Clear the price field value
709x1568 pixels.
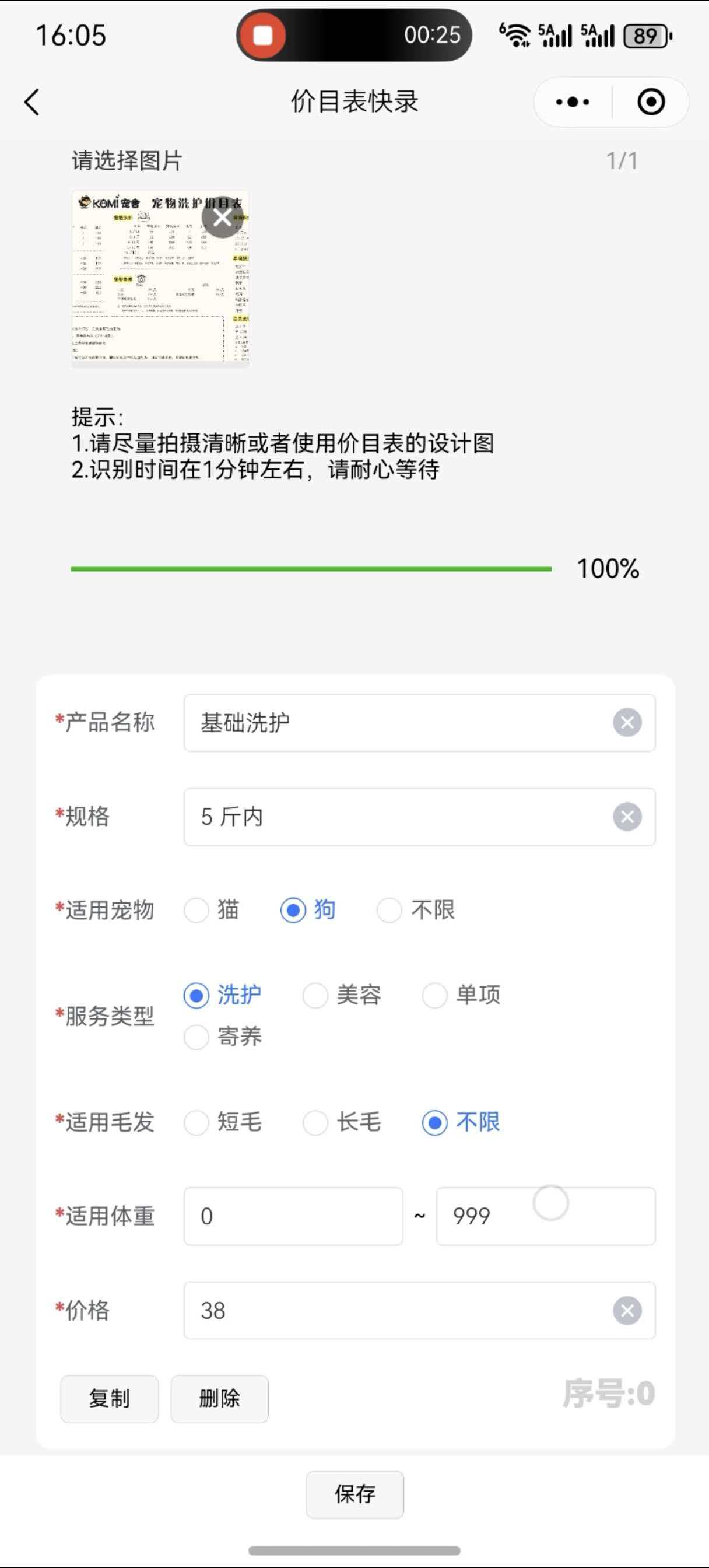point(627,1311)
